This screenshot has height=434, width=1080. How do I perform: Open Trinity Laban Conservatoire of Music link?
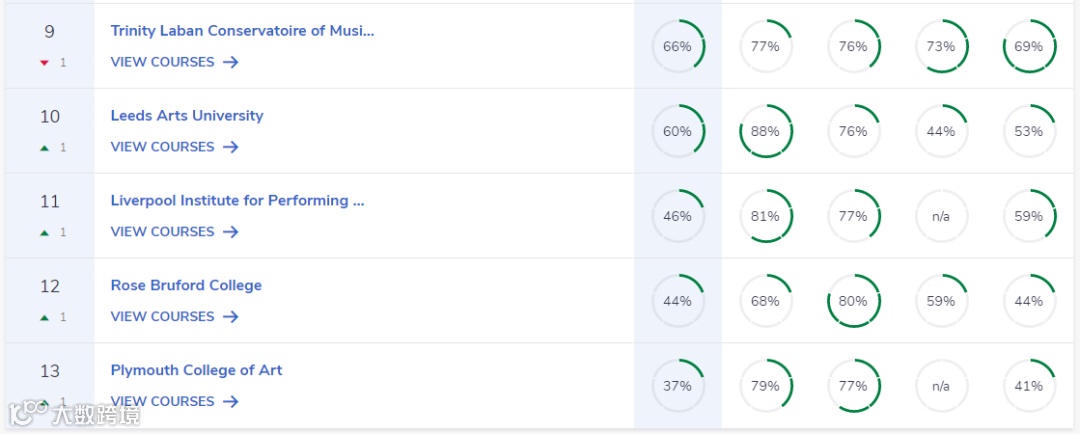pyautogui.click(x=242, y=31)
